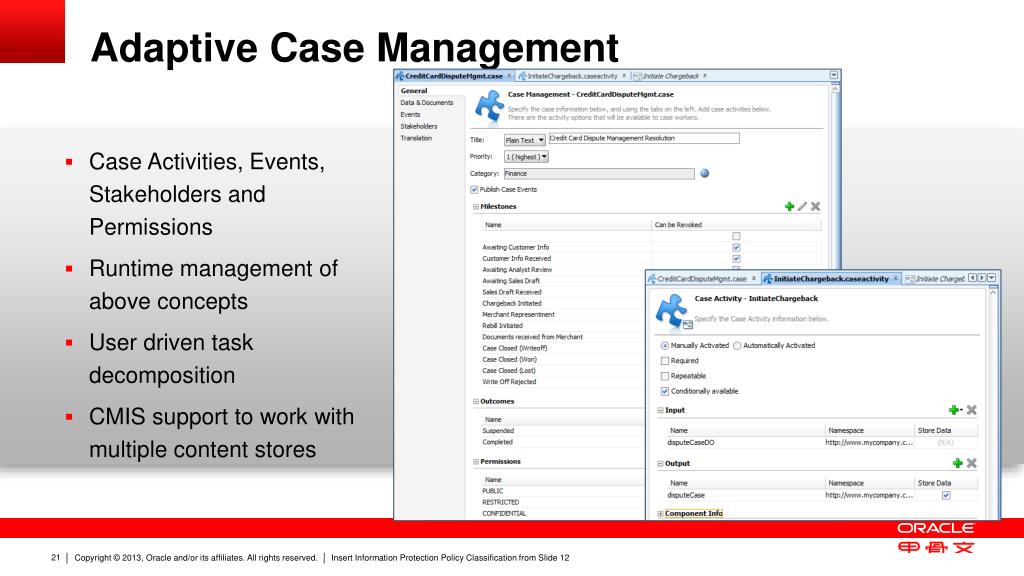
Task: Delete the selected milestone with the X icon
Action: [x=816, y=206]
